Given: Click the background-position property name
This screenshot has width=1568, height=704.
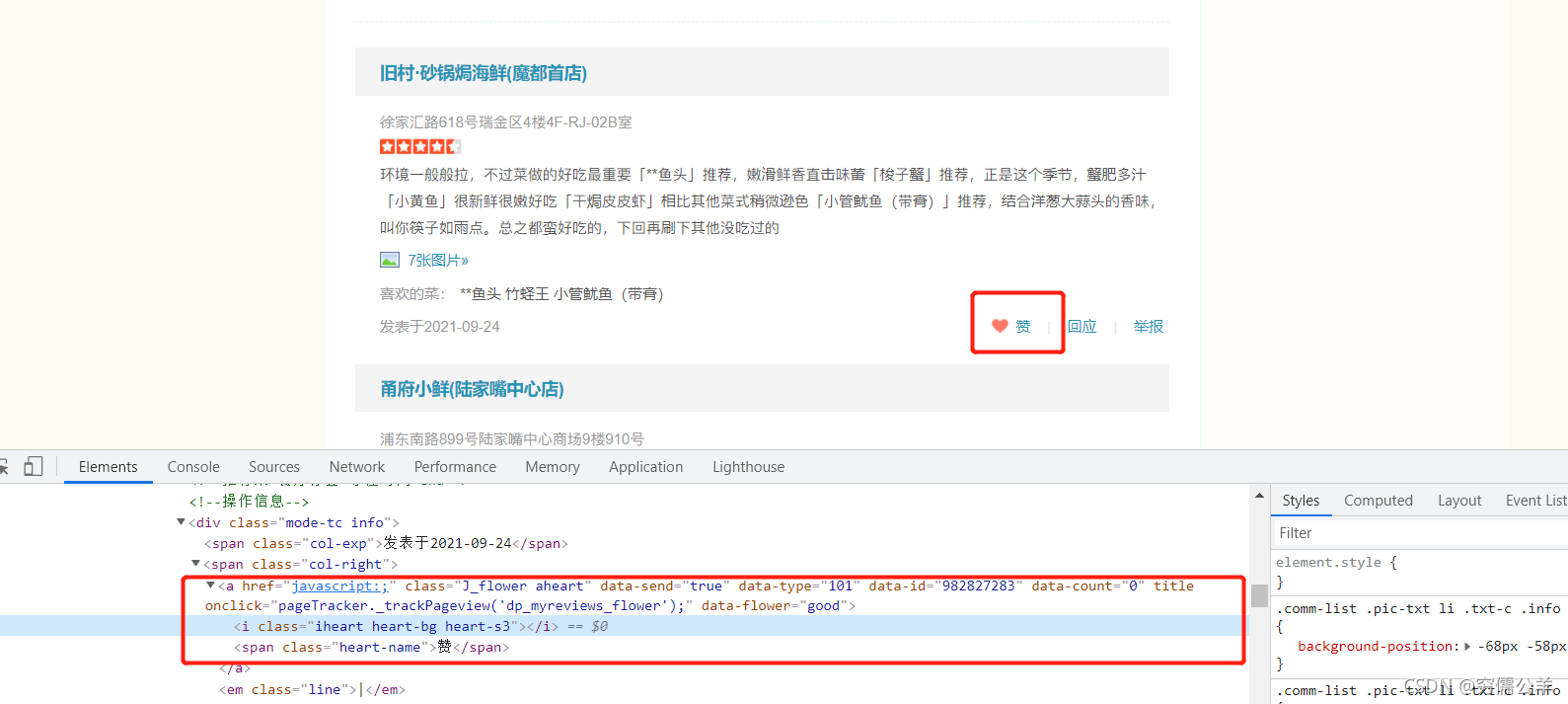Looking at the screenshot, I should click(x=1378, y=647).
